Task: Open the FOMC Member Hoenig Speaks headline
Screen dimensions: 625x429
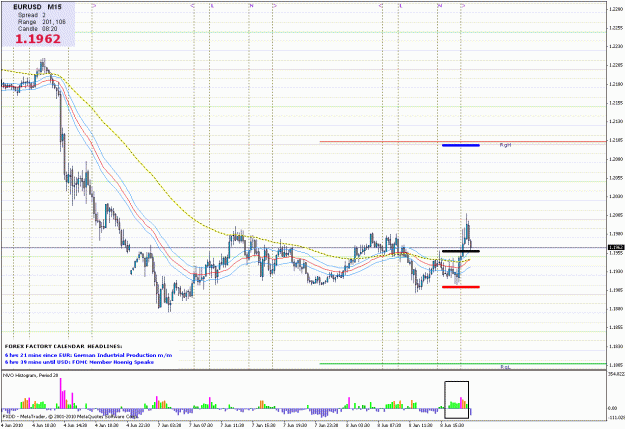Action: pyautogui.click(x=79, y=362)
